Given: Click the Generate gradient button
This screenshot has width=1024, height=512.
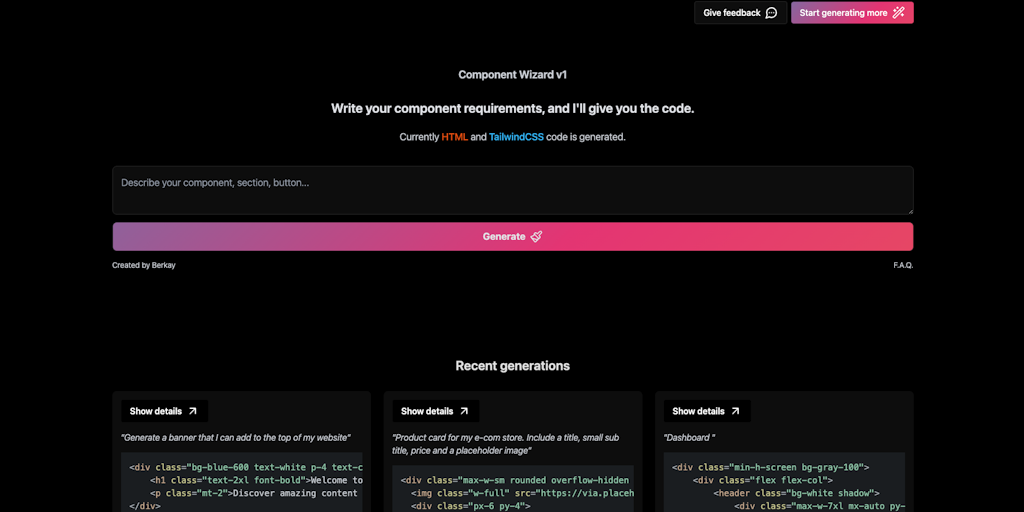Looking at the screenshot, I should 512,237.
